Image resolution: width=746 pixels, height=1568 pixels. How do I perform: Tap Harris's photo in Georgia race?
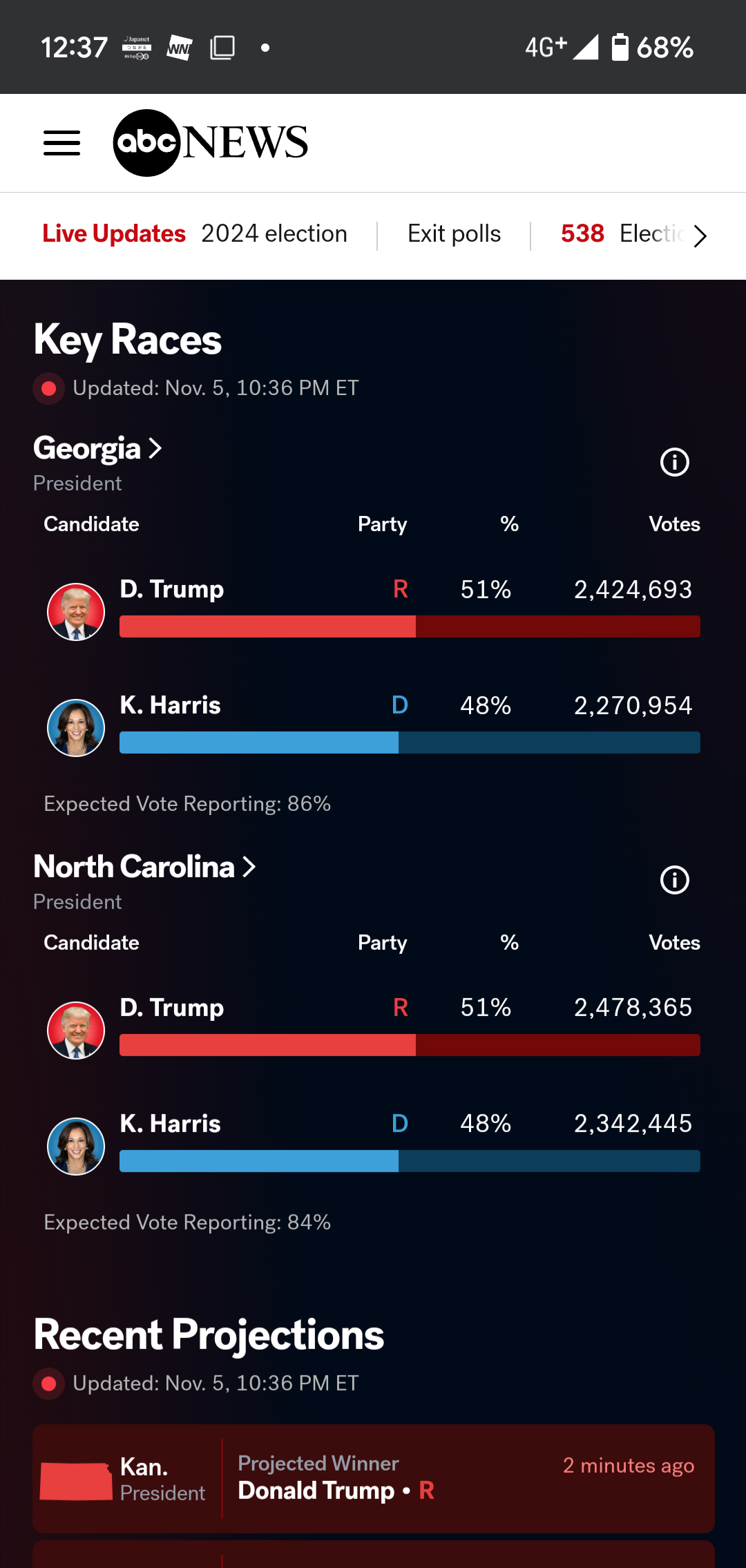tap(76, 728)
